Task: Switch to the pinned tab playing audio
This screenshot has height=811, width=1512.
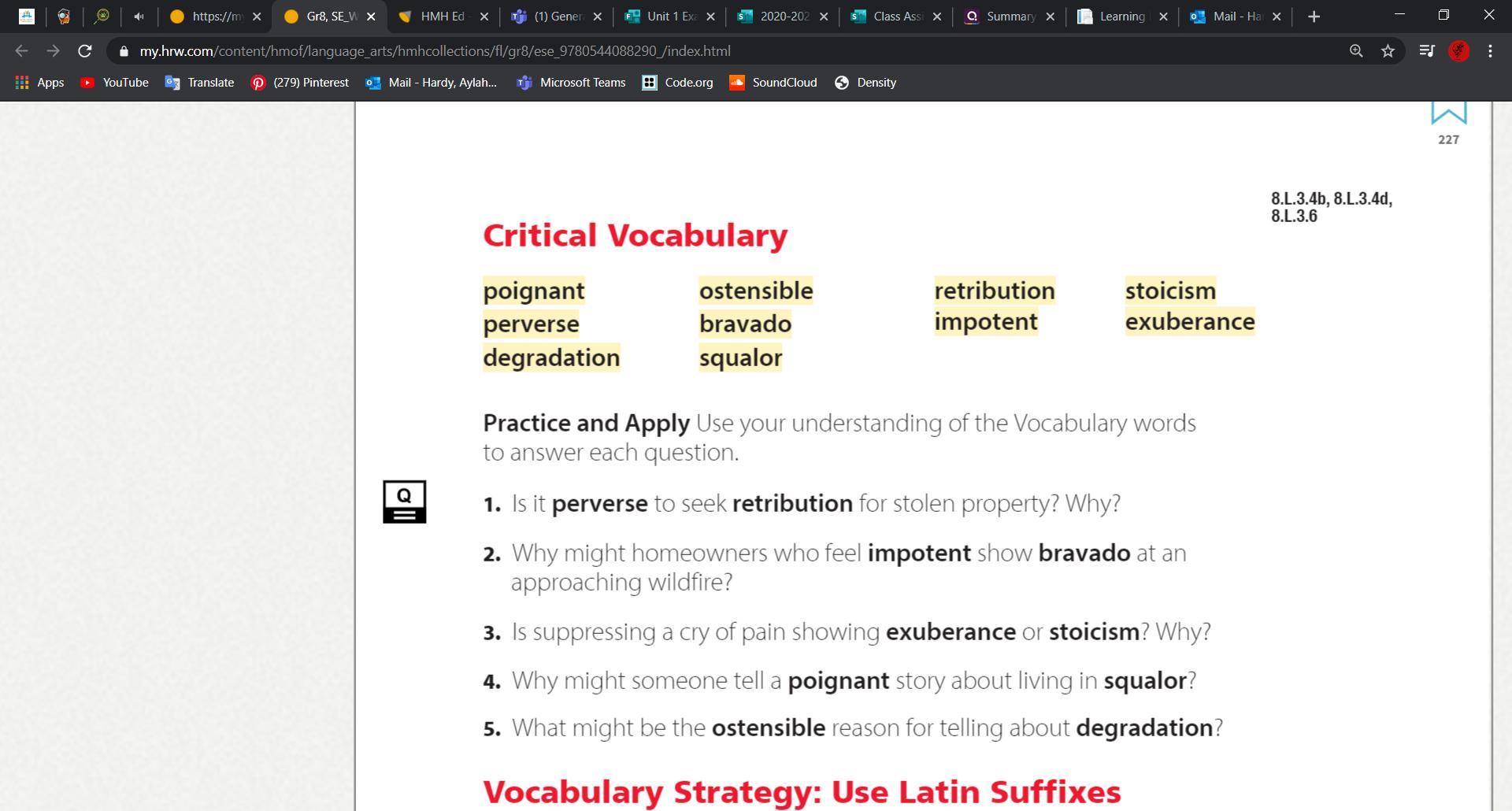Action: point(139,17)
